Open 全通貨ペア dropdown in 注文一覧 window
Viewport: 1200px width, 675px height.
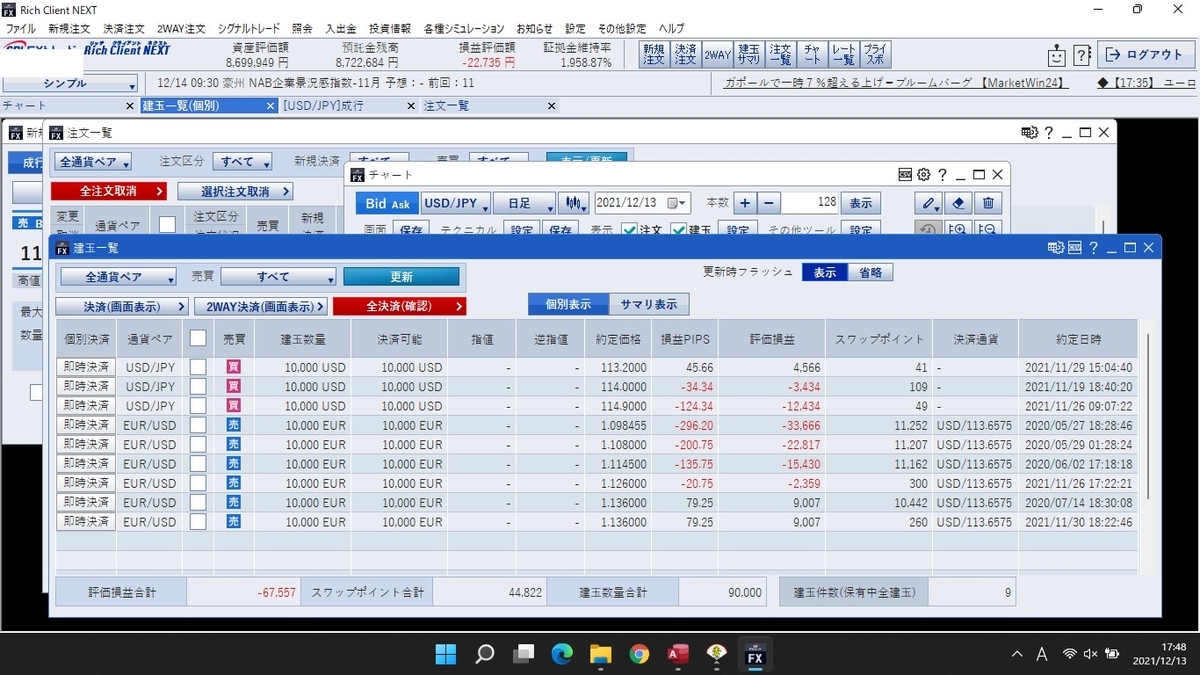pyautogui.click(x=92, y=161)
